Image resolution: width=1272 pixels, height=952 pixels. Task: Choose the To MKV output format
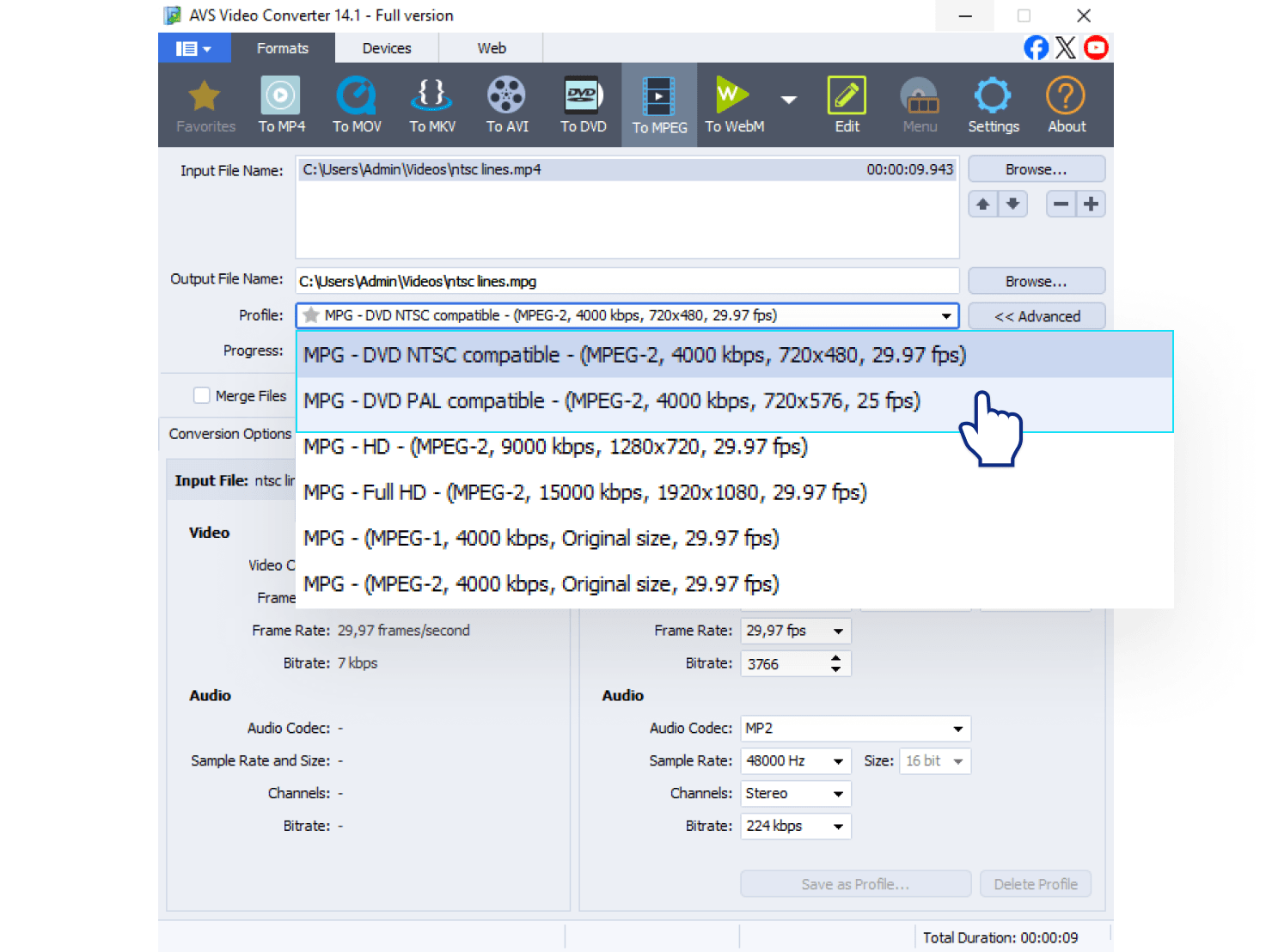431,103
